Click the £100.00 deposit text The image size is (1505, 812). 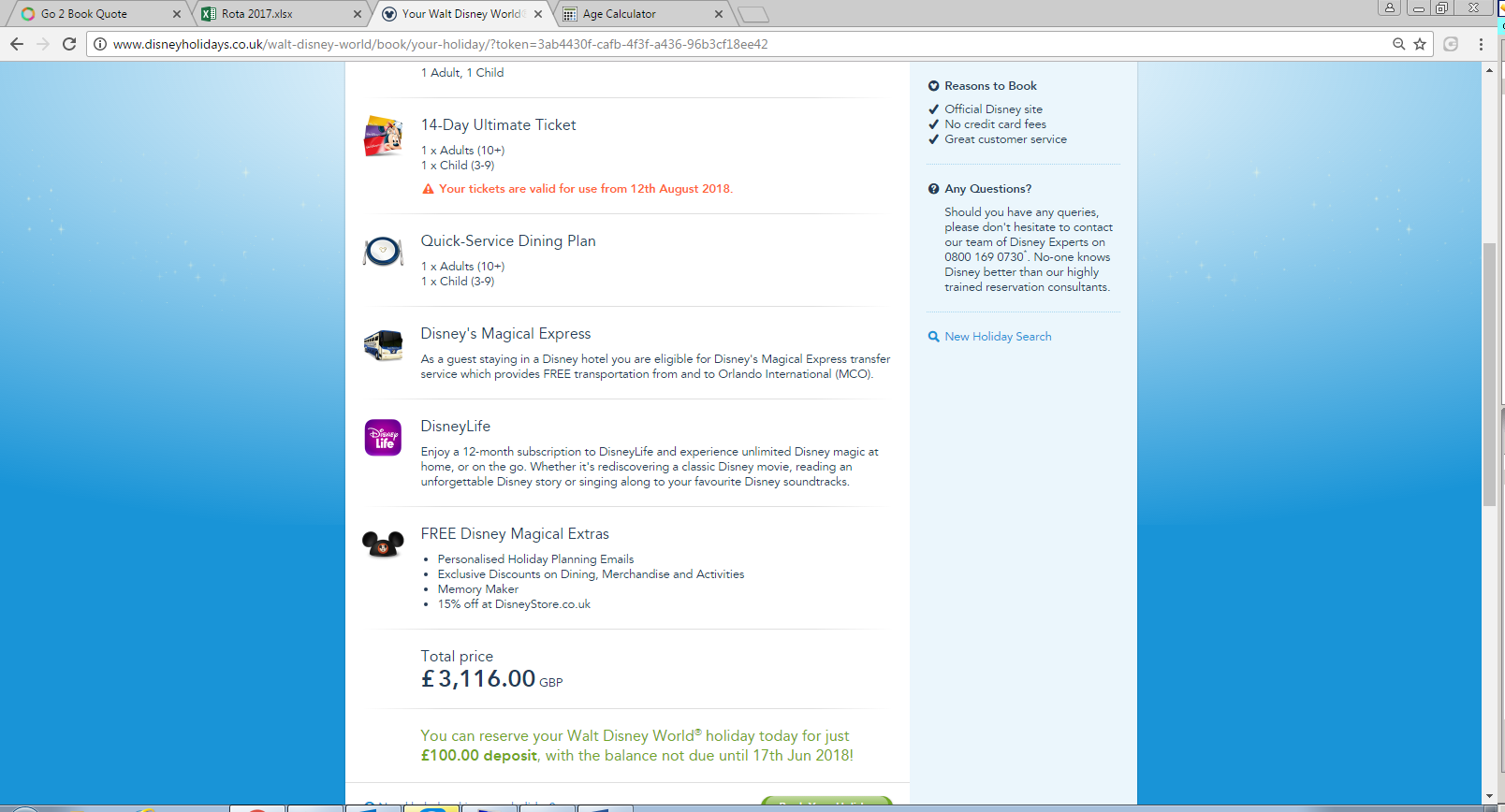(479, 756)
